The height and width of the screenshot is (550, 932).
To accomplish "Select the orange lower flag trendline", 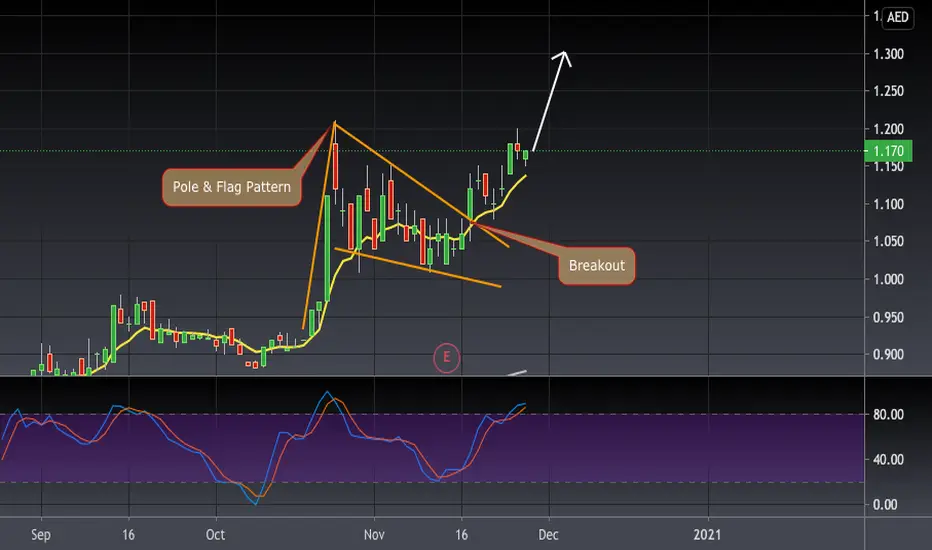I will 417,268.
